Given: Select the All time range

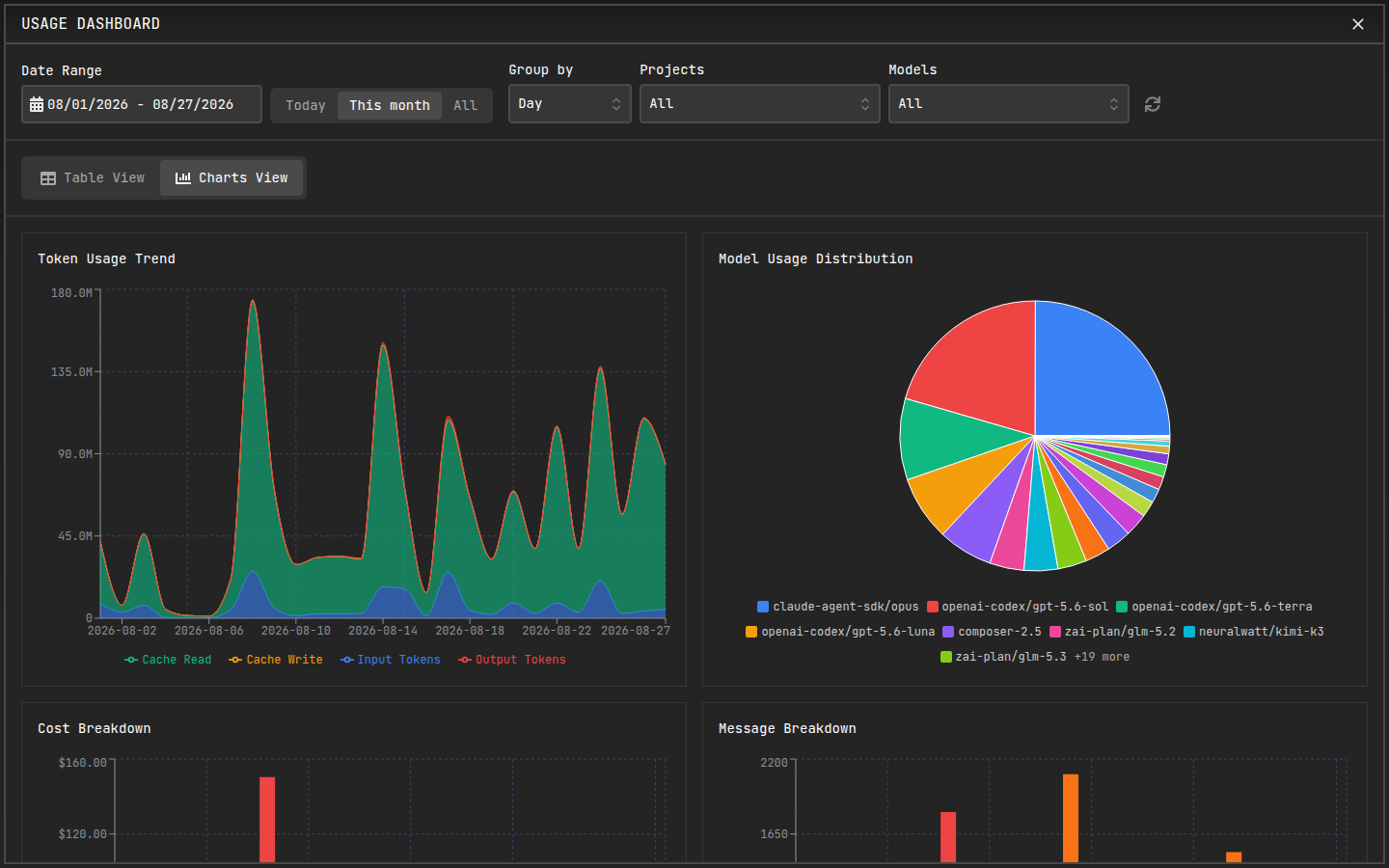Looking at the screenshot, I should [466, 105].
